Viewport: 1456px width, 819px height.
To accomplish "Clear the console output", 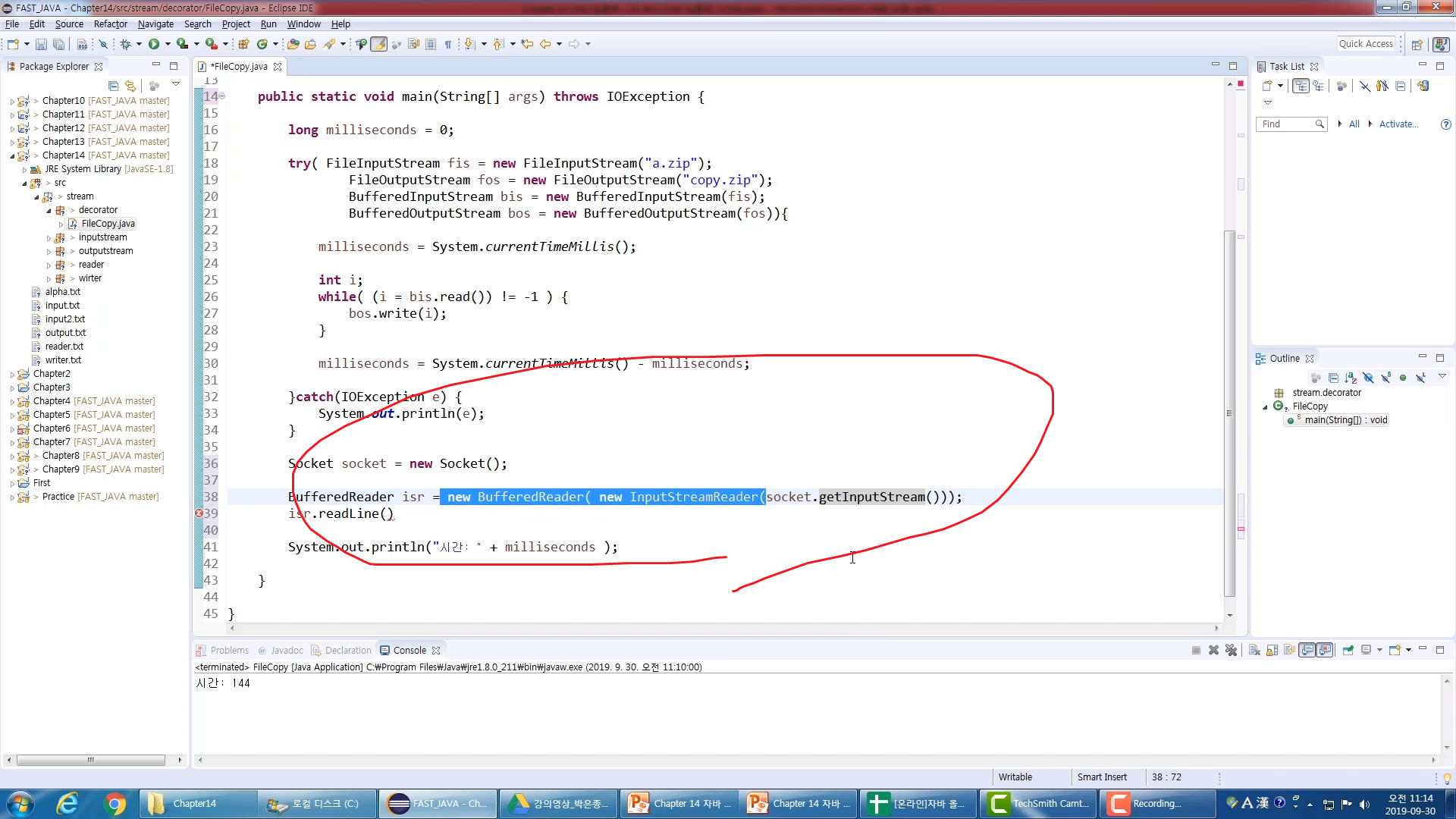I will (x=1254, y=650).
